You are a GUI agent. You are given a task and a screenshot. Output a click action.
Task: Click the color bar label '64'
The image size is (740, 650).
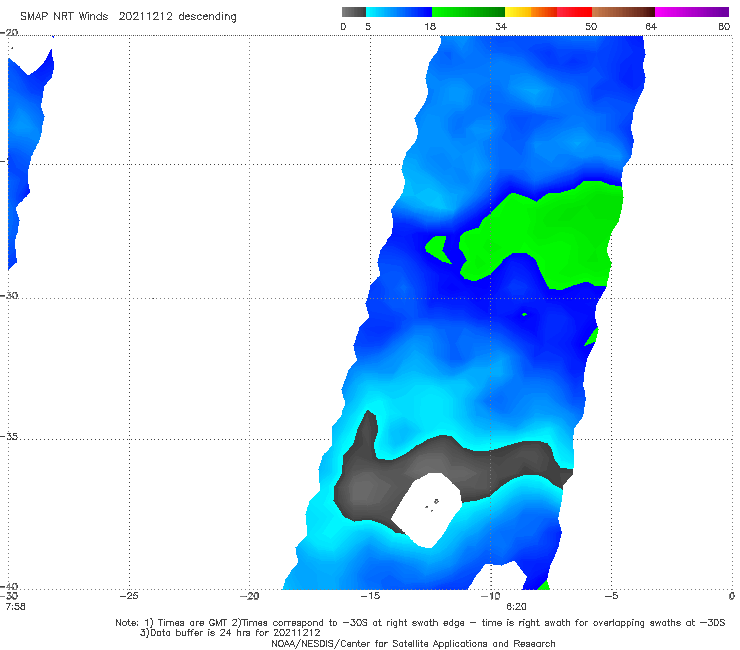(x=651, y=26)
